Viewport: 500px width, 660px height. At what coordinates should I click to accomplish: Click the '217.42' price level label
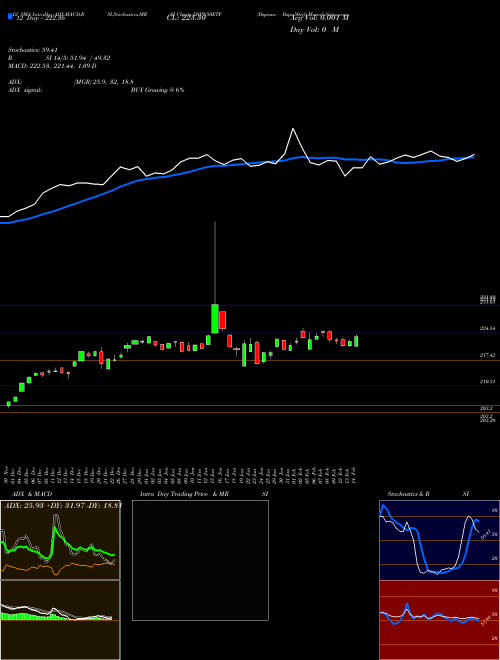click(x=487, y=356)
